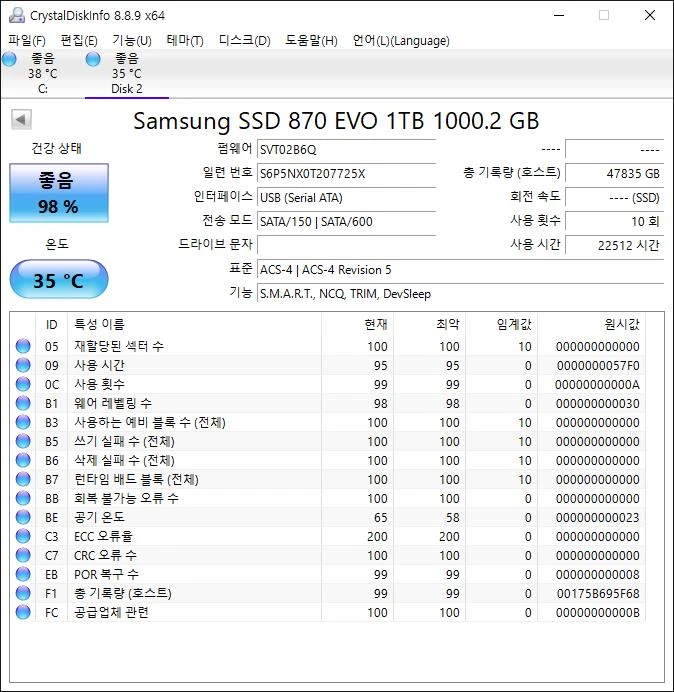Image resolution: width=674 pixels, height=692 pixels.
Task: Open the 파일(F) menu
Action: pos(26,41)
